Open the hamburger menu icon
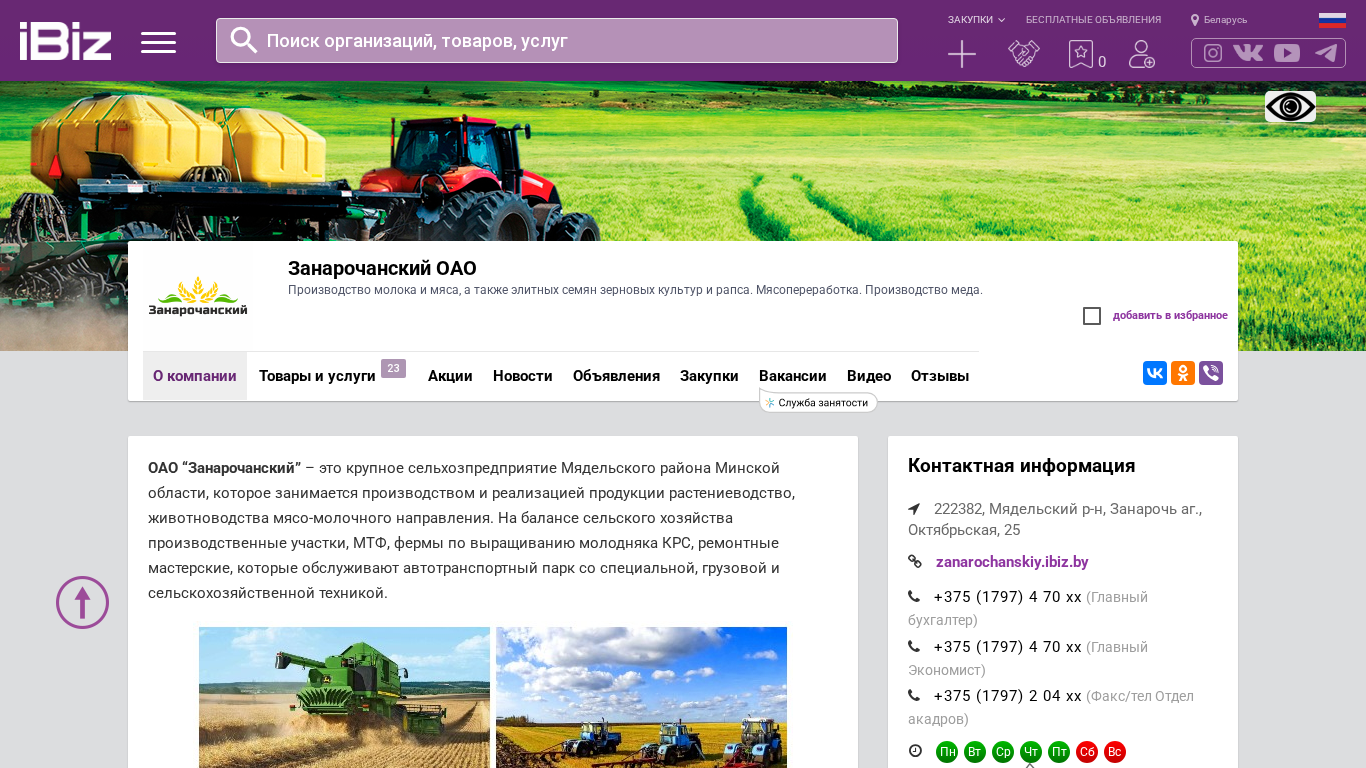The width and height of the screenshot is (1366, 768). click(x=158, y=42)
